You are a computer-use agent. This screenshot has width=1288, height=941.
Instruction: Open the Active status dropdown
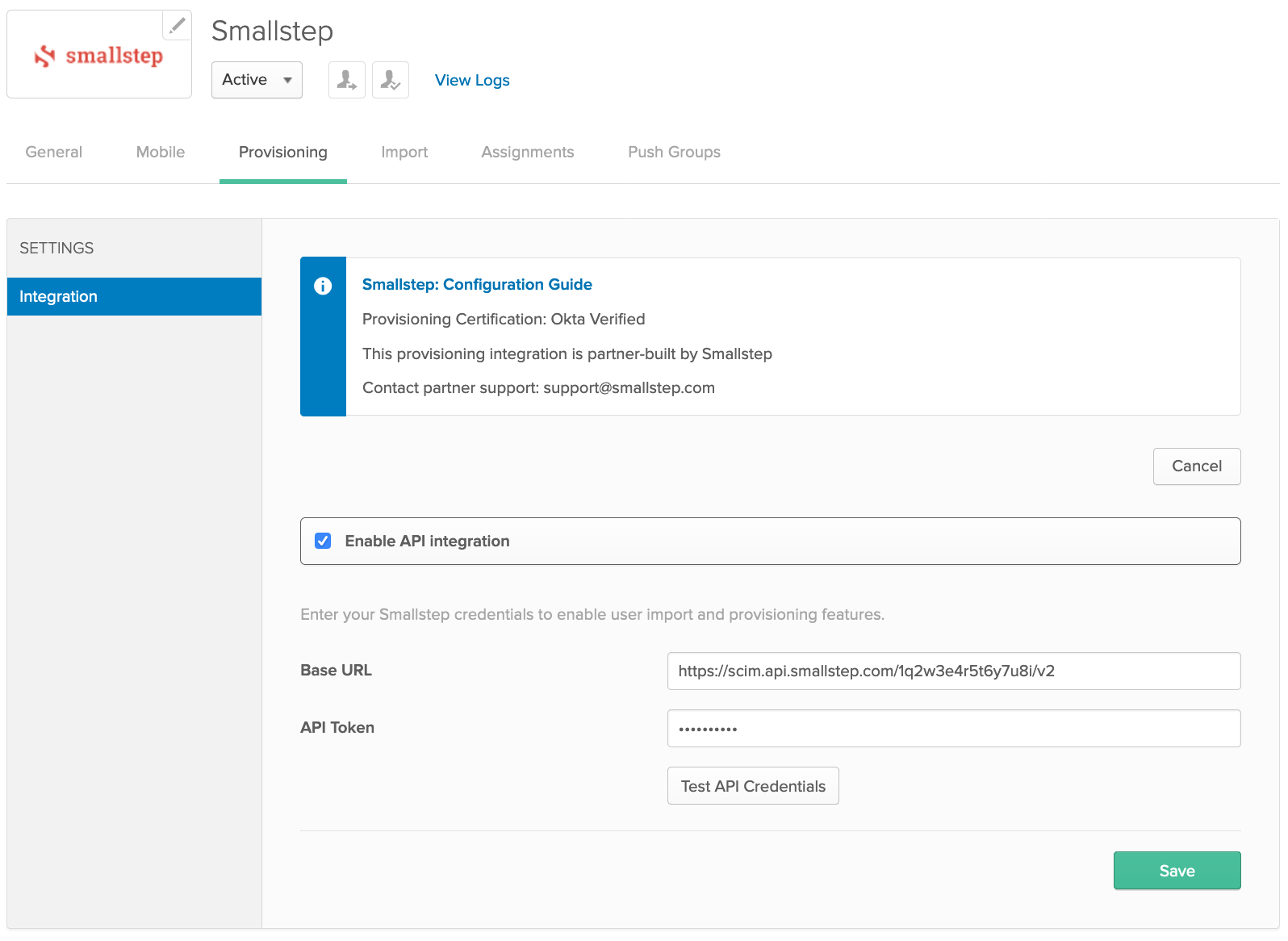click(257, 80)
